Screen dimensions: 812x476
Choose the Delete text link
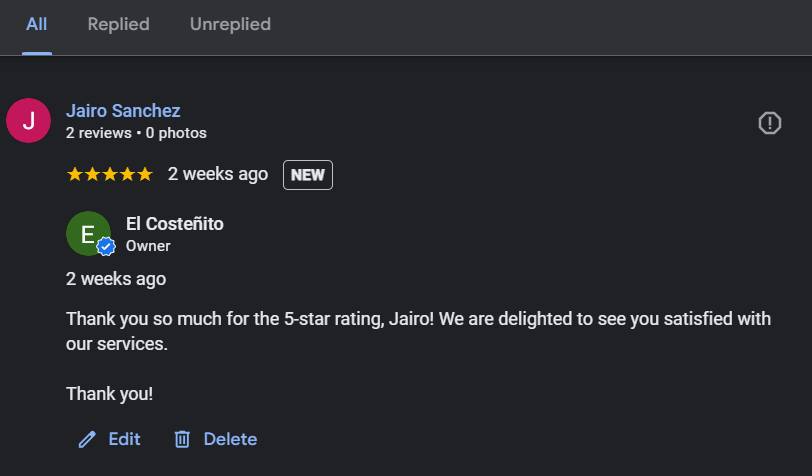click(x=230, y=439)
